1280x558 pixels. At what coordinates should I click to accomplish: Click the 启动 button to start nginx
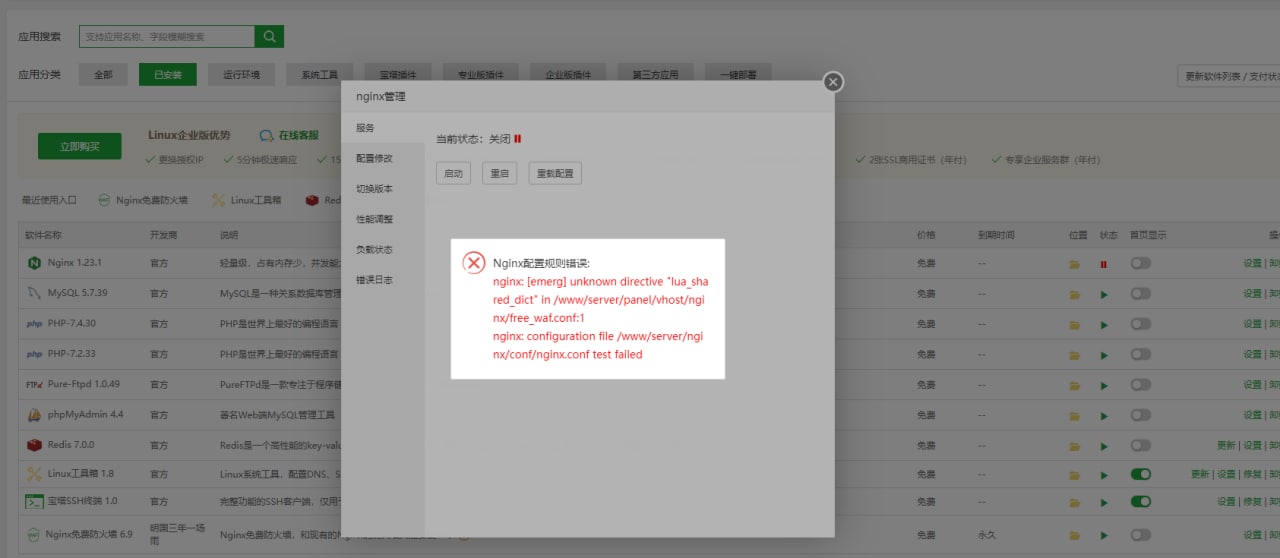click(453, 173)
